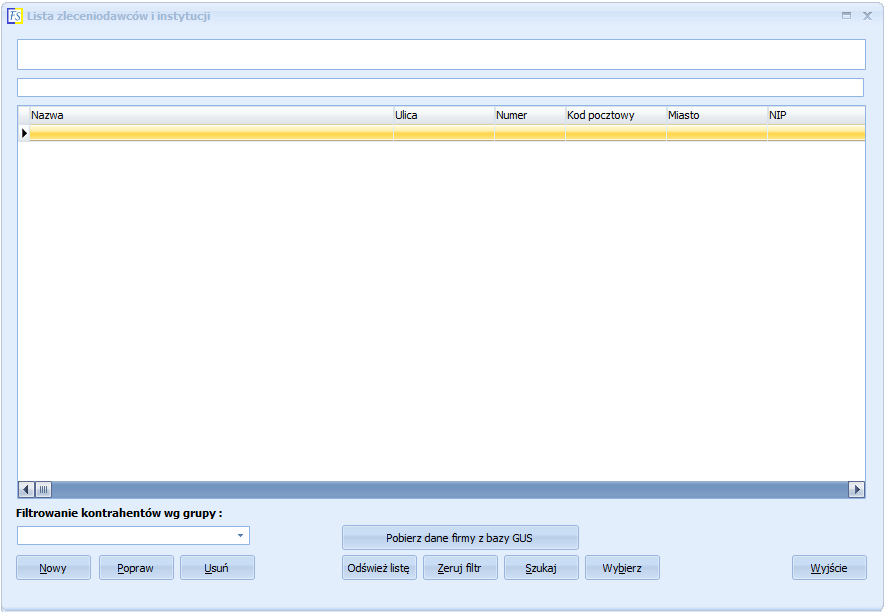The image size is (885, 612).
Task: Click the Kod pocztowy column header
Action: coord(616,115)
